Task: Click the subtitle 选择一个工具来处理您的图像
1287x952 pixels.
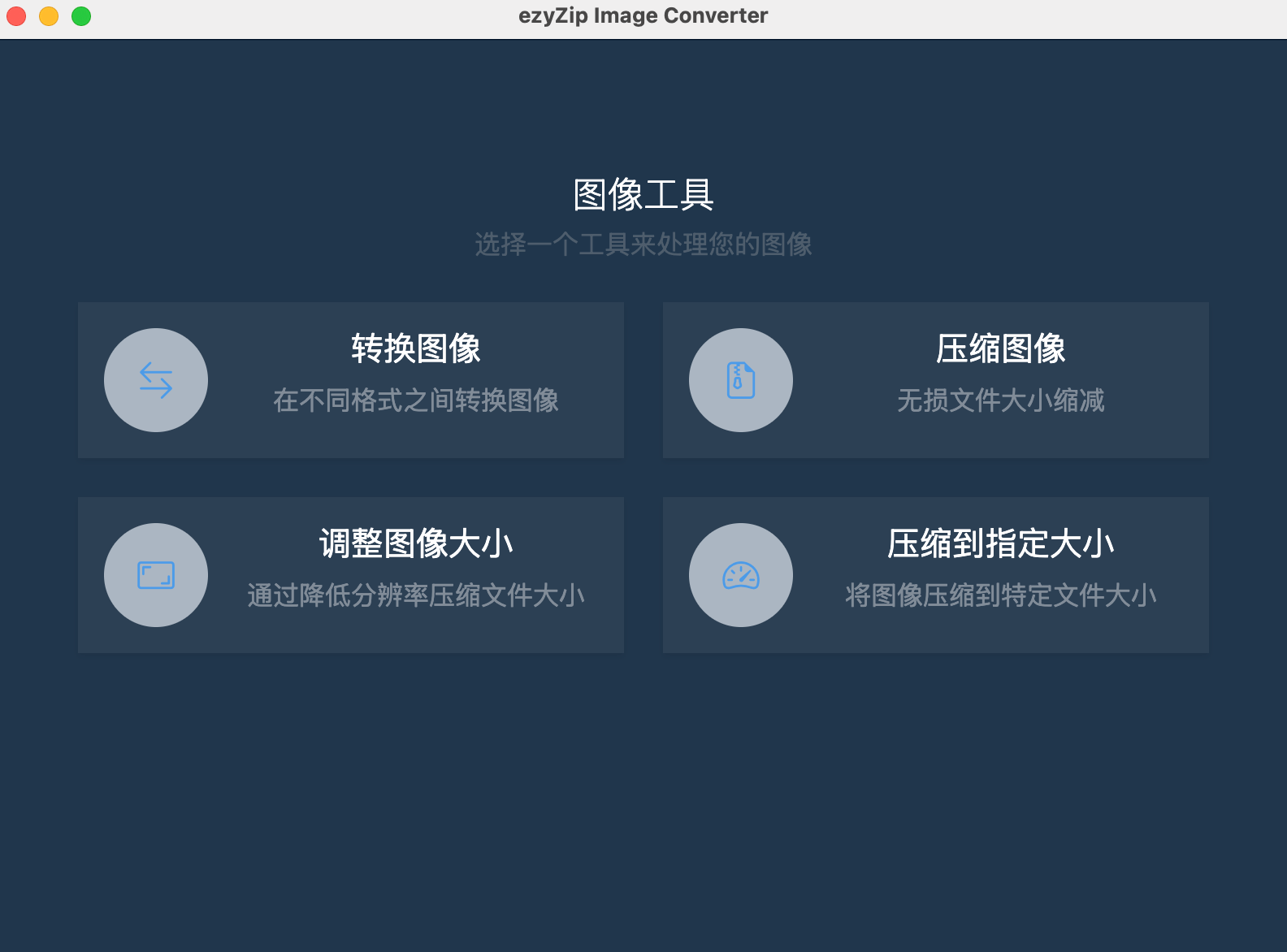Action: (643, 244)
